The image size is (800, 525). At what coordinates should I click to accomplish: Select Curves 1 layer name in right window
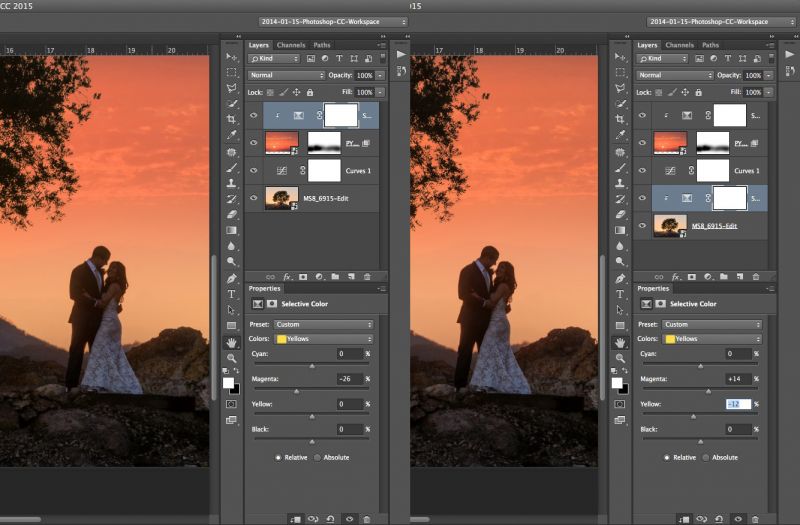pos(746,171)
